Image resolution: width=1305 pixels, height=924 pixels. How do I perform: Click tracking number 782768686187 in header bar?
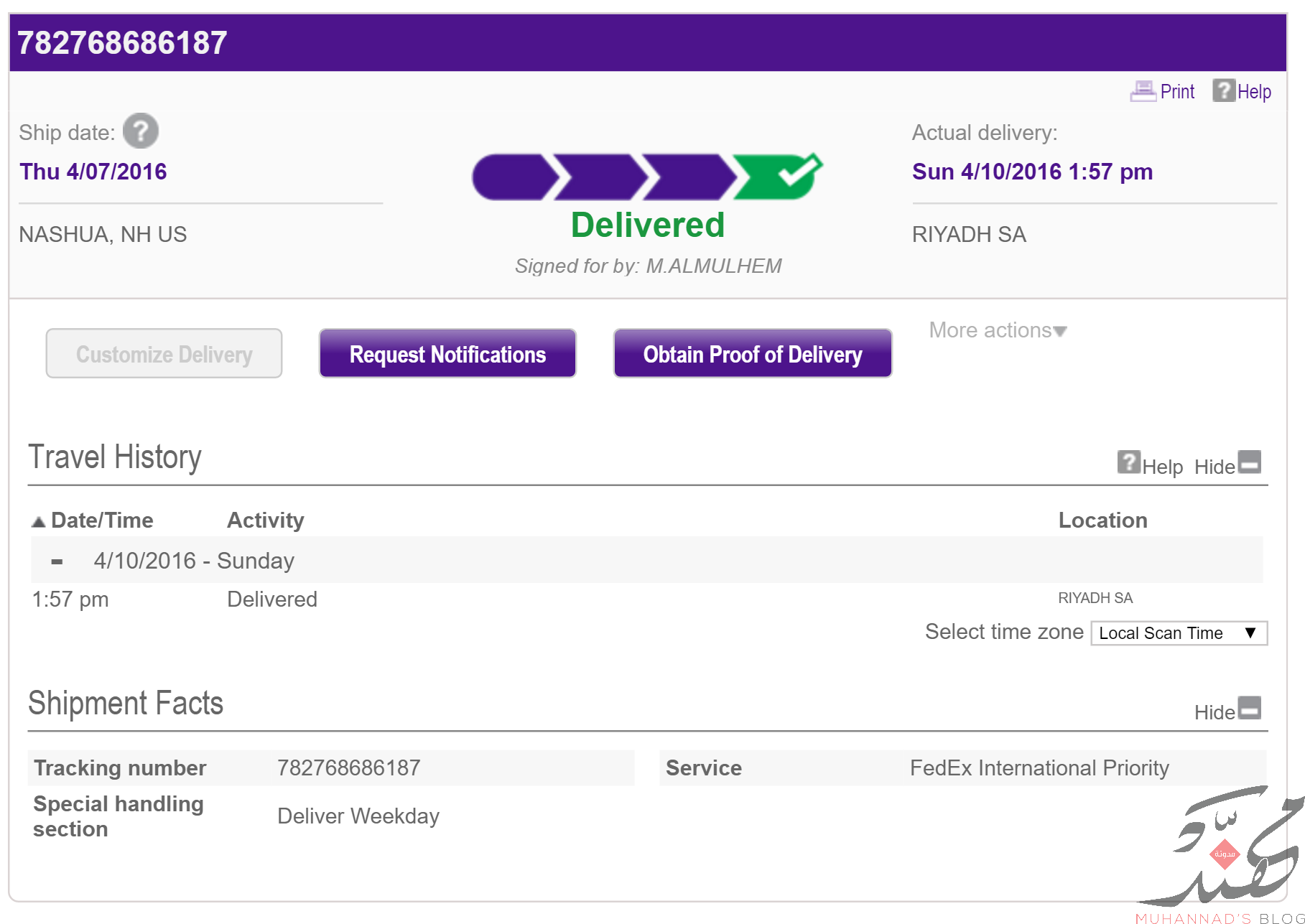122,42
